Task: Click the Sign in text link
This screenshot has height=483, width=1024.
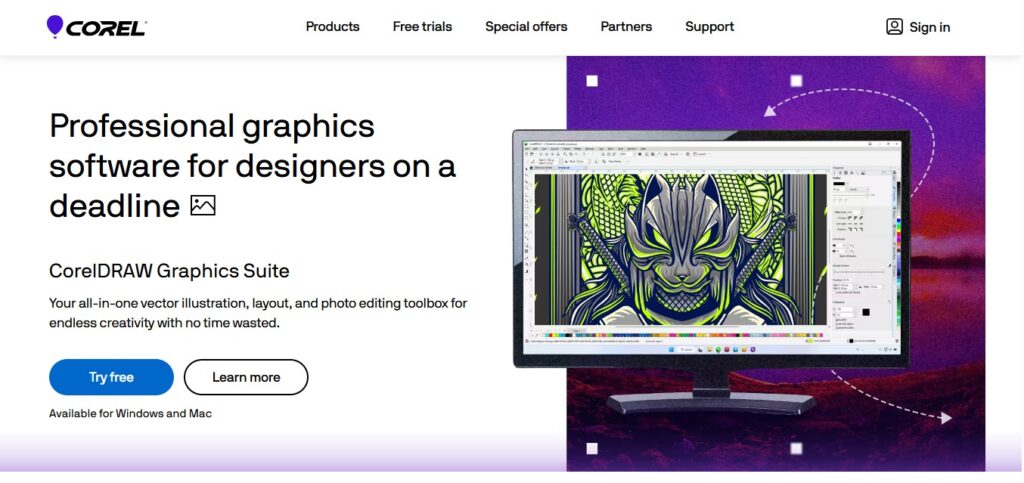Action: click(929, 27)
